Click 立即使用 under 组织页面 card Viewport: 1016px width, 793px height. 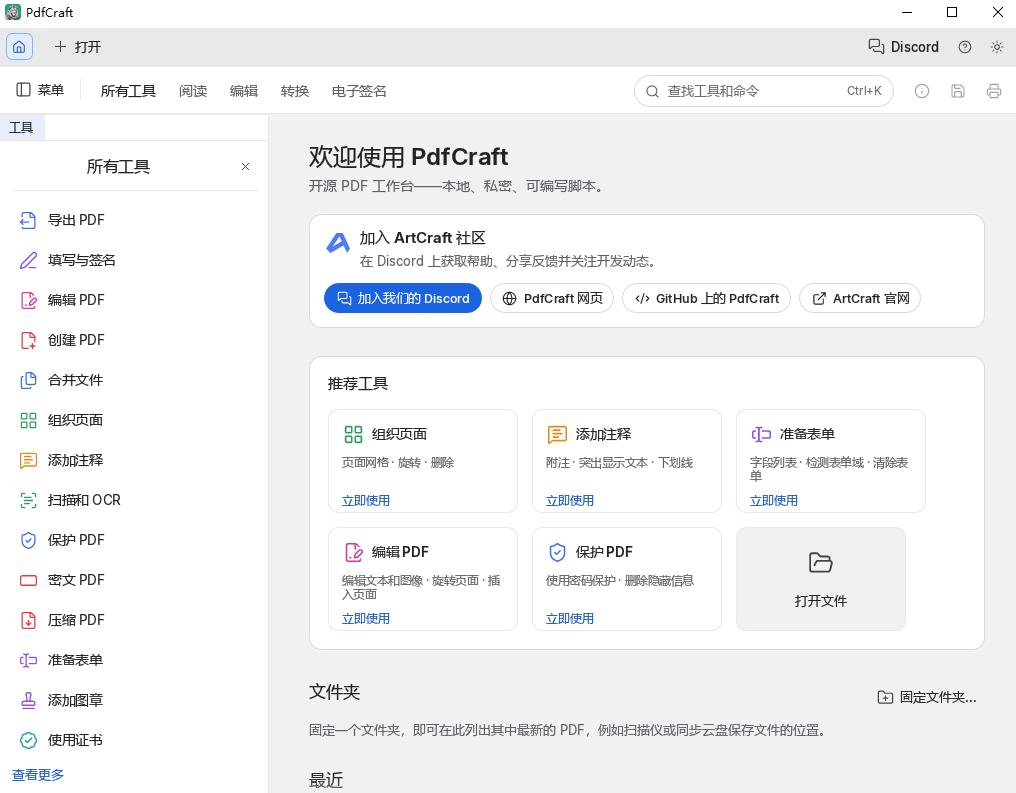click(x=366, y=500)
